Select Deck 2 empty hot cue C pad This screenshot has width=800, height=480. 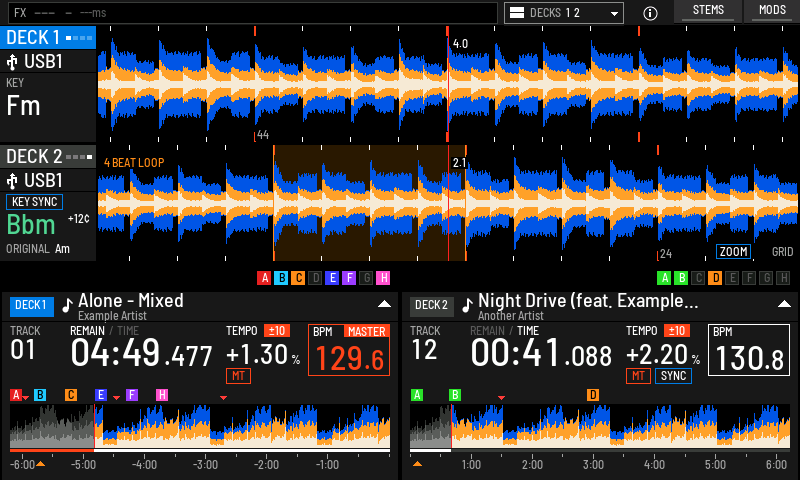[x=698, y=278]
